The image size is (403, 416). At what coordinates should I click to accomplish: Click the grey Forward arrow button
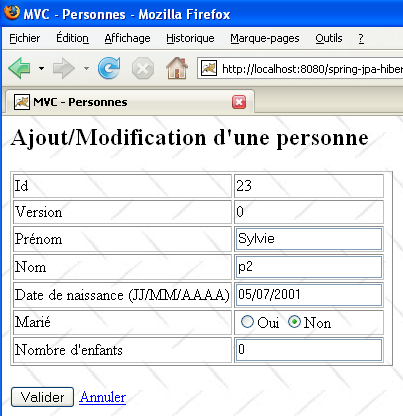pos(63,68)
